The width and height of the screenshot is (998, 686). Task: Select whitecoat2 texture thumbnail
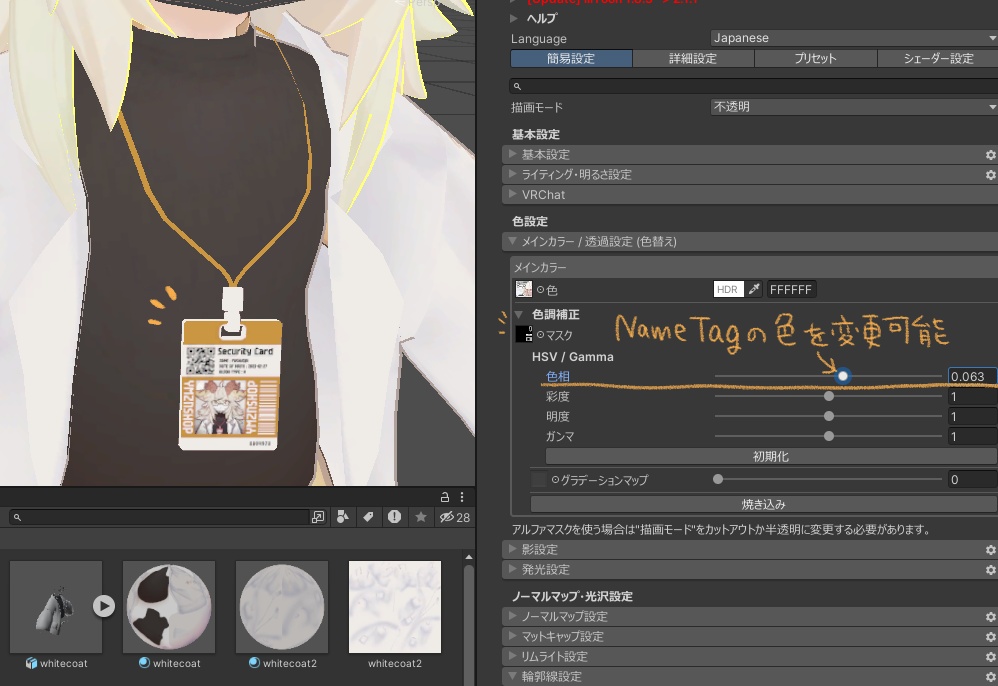(395, 606)
